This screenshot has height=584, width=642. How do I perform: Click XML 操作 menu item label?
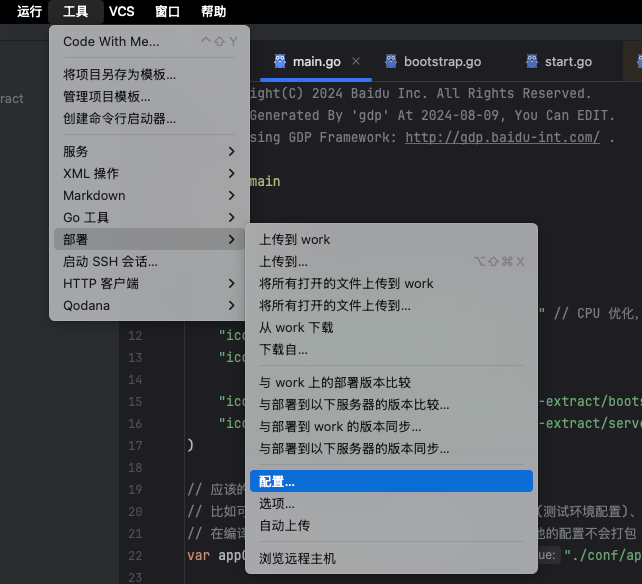[91, 174]
